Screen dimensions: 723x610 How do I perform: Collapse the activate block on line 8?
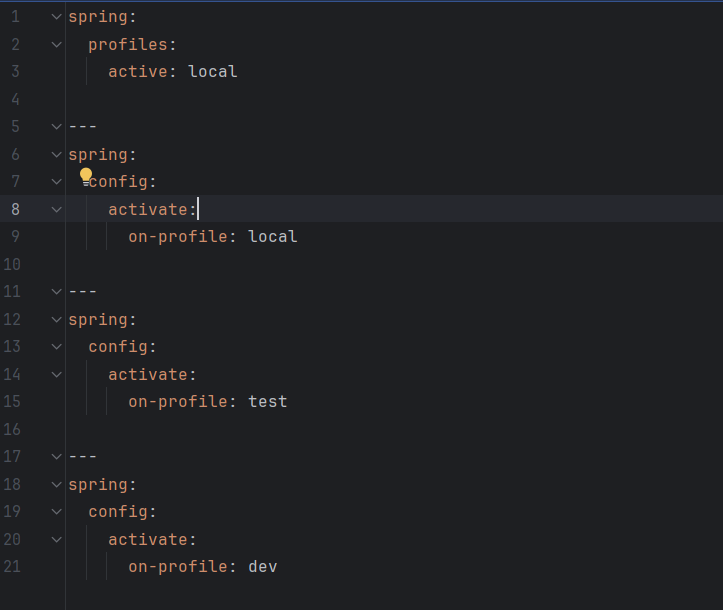click(x=56, y=210)
